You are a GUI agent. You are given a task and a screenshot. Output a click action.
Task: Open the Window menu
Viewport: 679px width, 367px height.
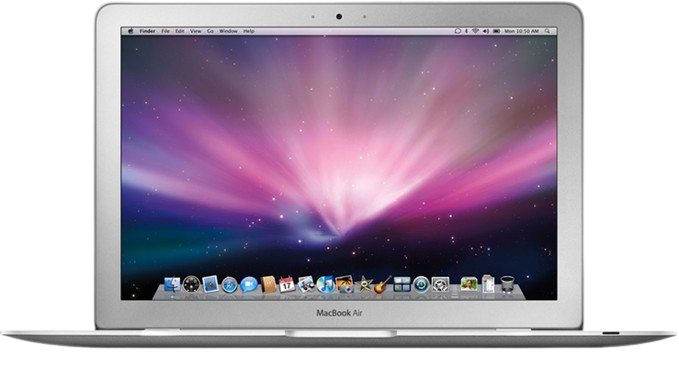pyautogui.click(x=228, y=31)
